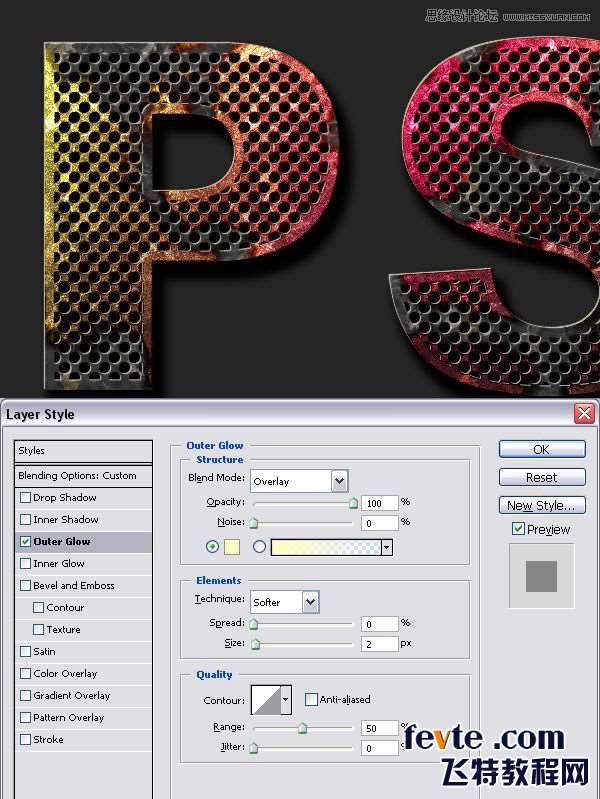Enable the Gradient Overlay checkbox
Image resolution: width=600 pixels, height=799 pixels.
coord(25,695)
